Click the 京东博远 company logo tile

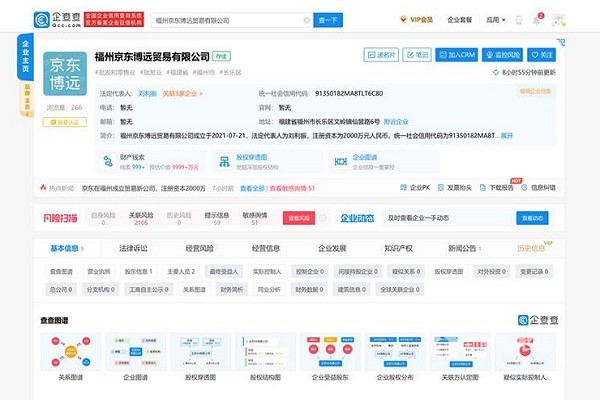tap(65, 74)
